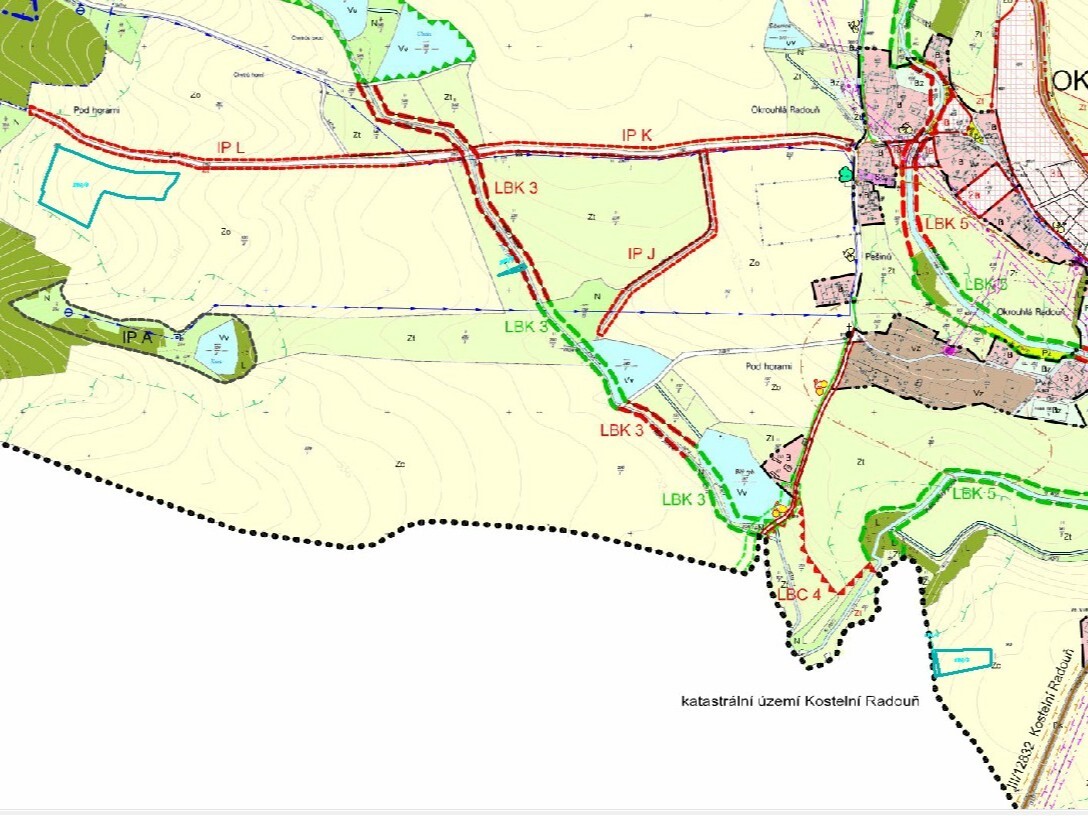Click the blue pond inside the IP A outline

pyautogui.click(x=217, y=345)
